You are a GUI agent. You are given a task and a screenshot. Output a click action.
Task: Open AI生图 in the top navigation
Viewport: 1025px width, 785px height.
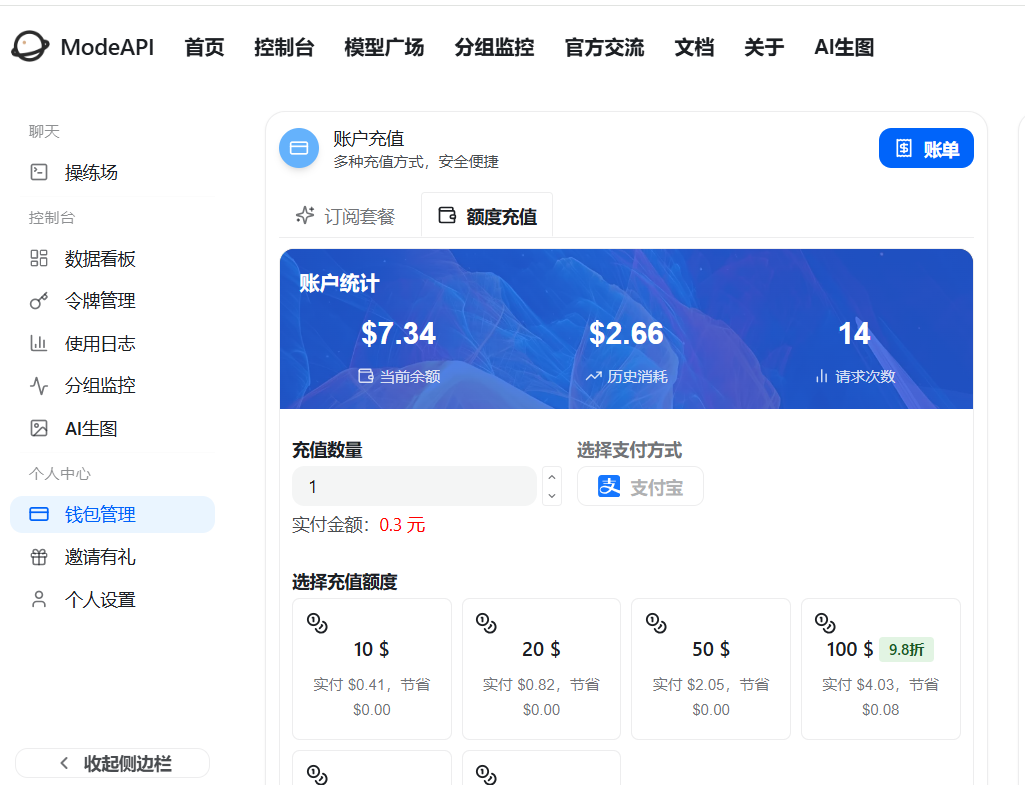(x=844, y=47)
